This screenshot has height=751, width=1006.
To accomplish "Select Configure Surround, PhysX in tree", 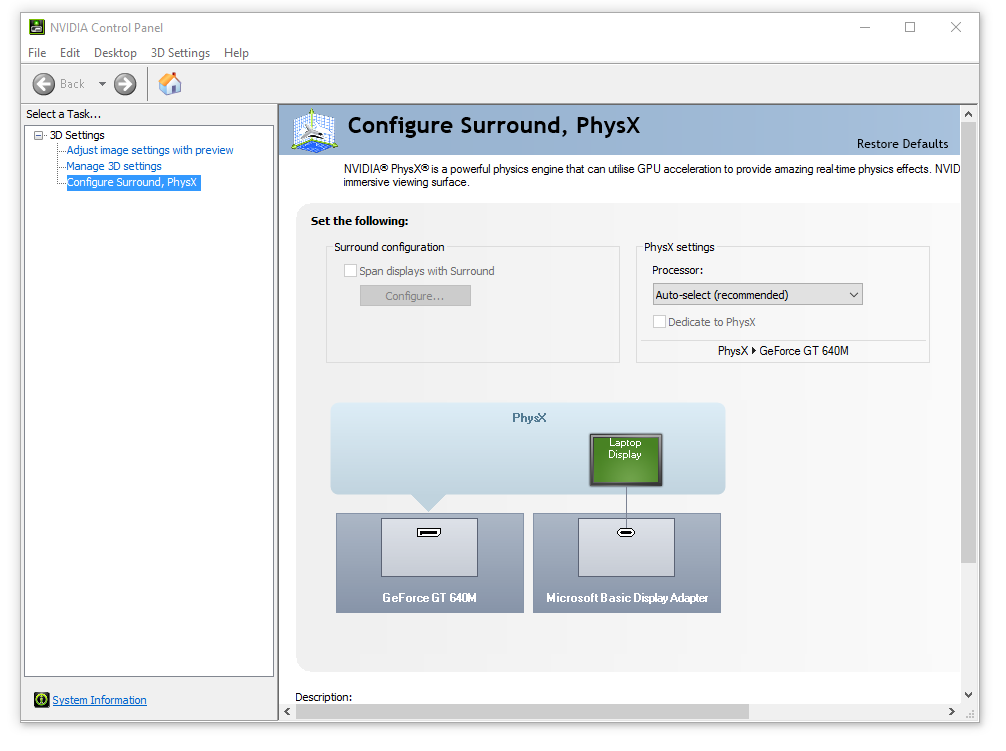I will 133,182.
